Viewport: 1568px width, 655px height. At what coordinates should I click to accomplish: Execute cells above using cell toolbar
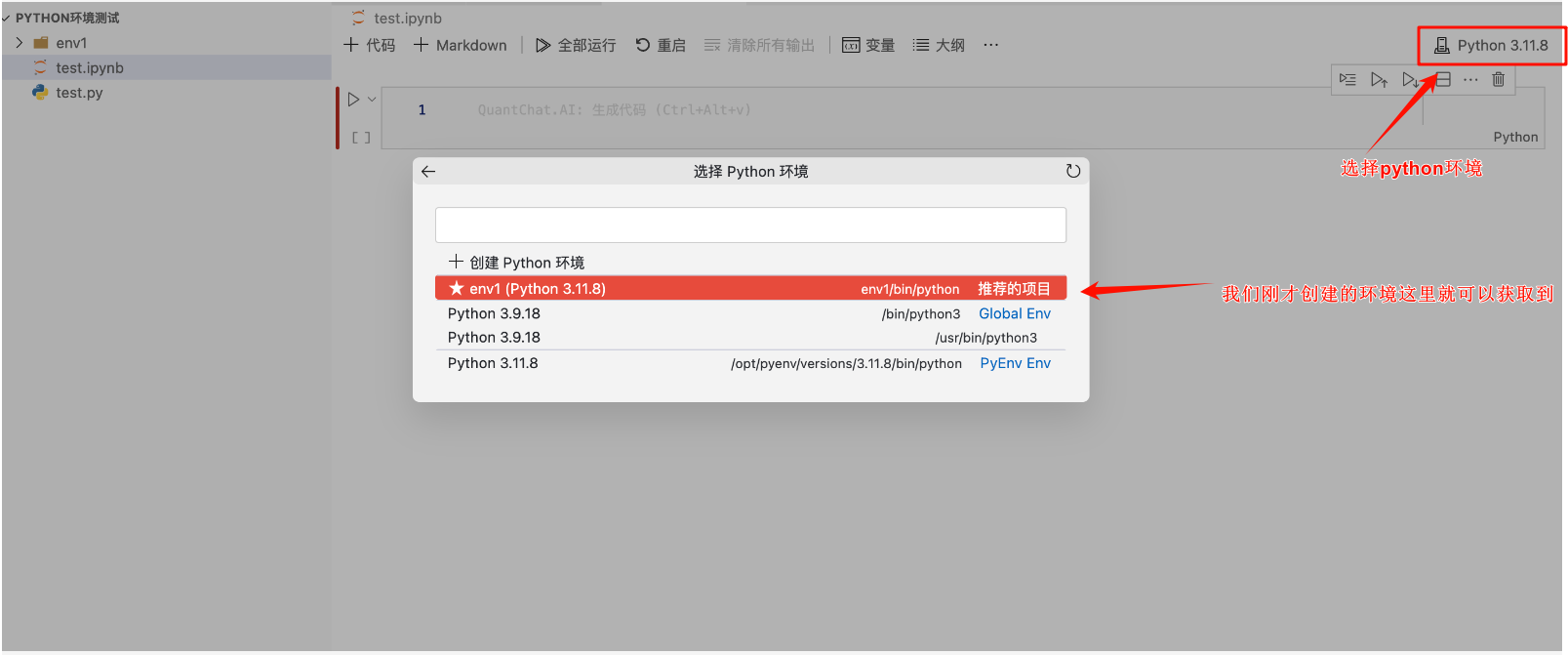[1378, 80]
